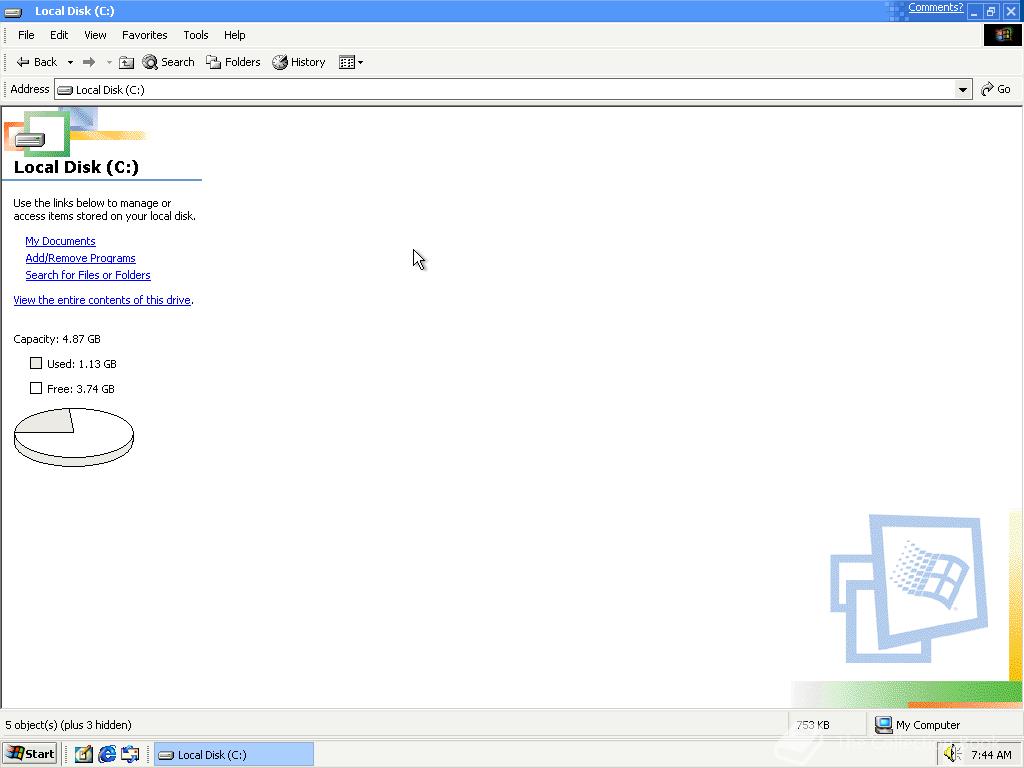Click the Used space color box
This screenshot has width=1024, height=768.
click(x=36, y=363)
